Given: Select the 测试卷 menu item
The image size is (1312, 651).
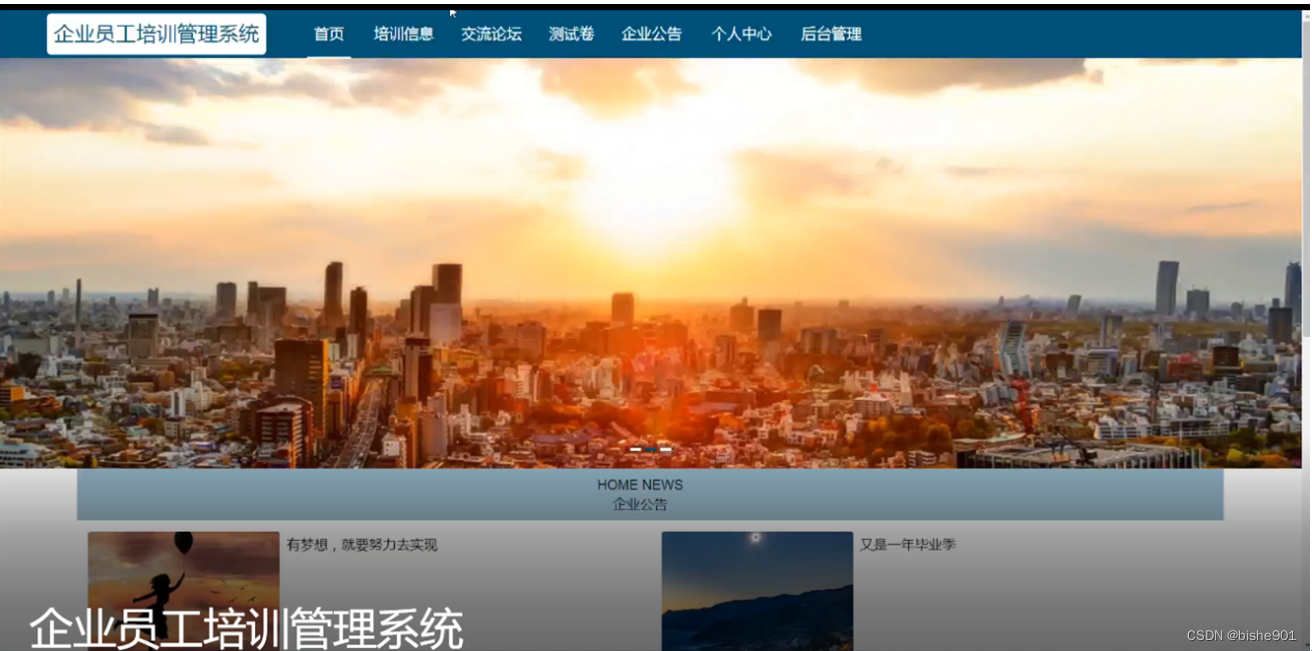Looking at the screenshot, I should tap(571, 34).
